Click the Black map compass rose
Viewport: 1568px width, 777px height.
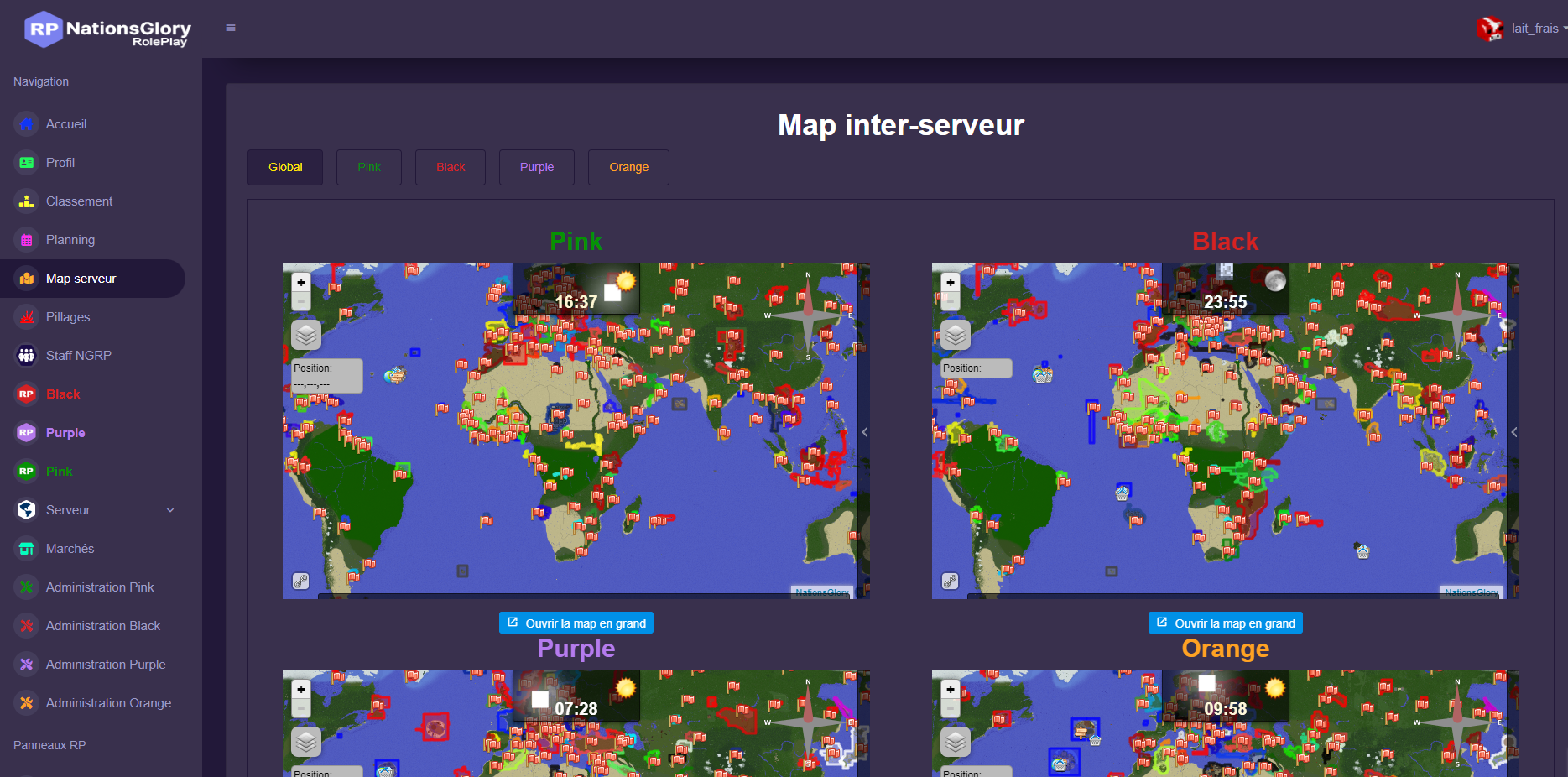[x=1457, y=315]
